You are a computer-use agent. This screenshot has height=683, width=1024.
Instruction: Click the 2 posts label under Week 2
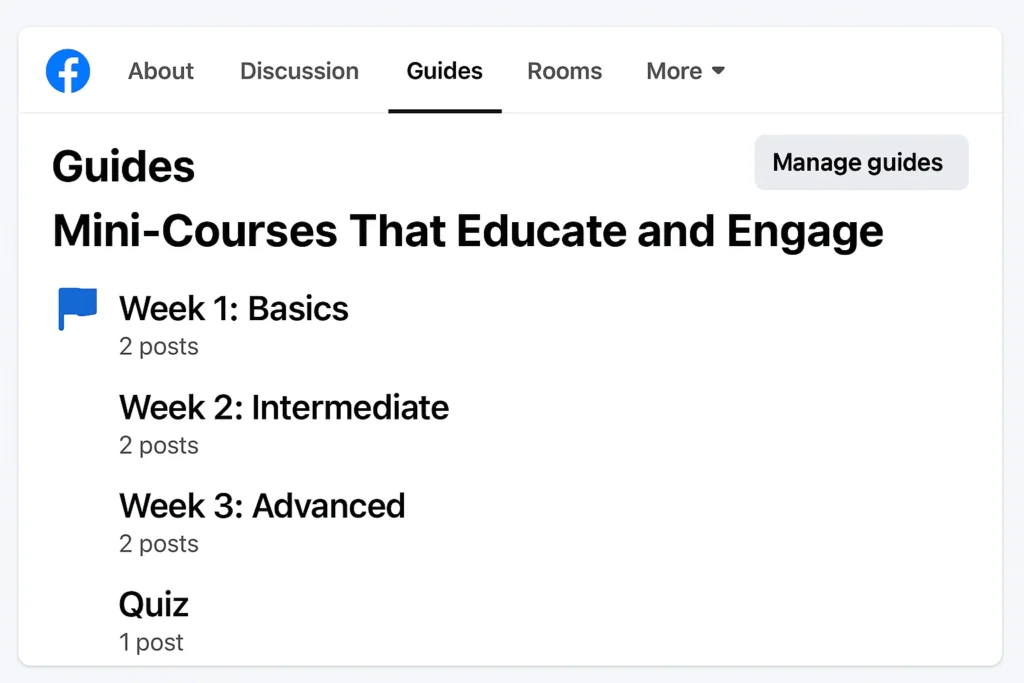point(159,446)
